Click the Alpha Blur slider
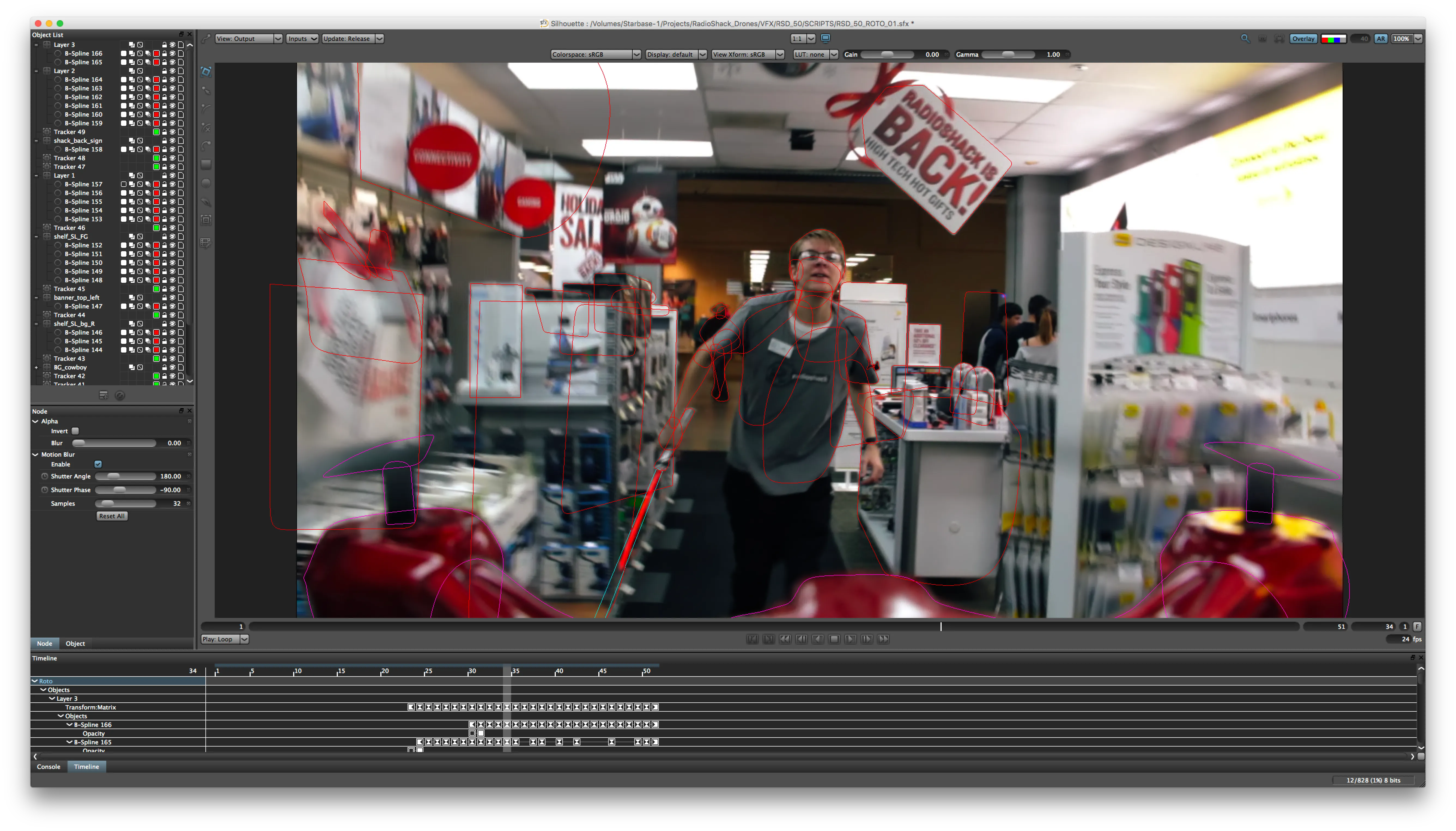The image size is (1456, 831). point(114,443)
